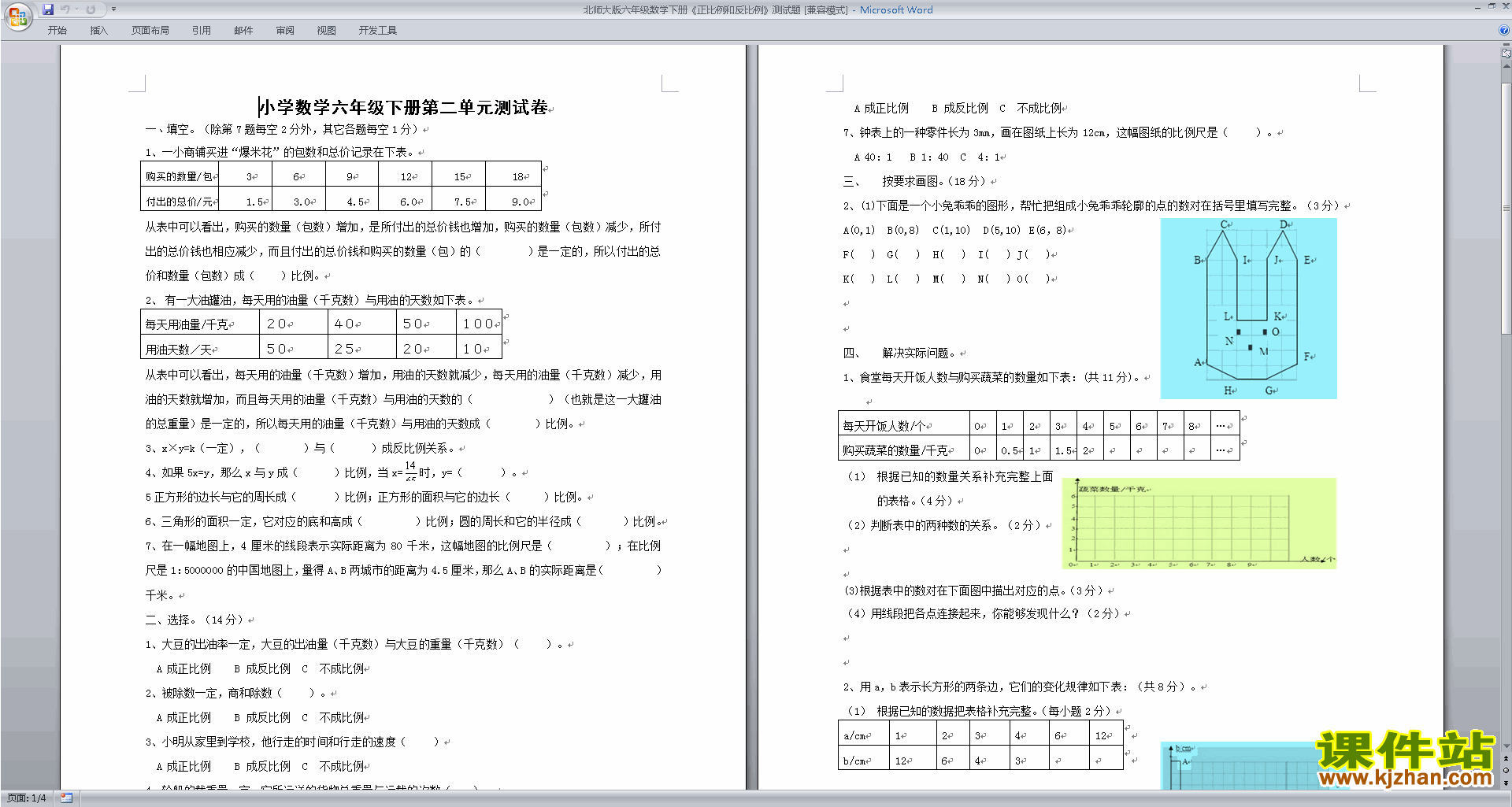This screenshot has height=807, width=1512.
Task: Open Word Help question mark icon
Action: click(1504, 30)
